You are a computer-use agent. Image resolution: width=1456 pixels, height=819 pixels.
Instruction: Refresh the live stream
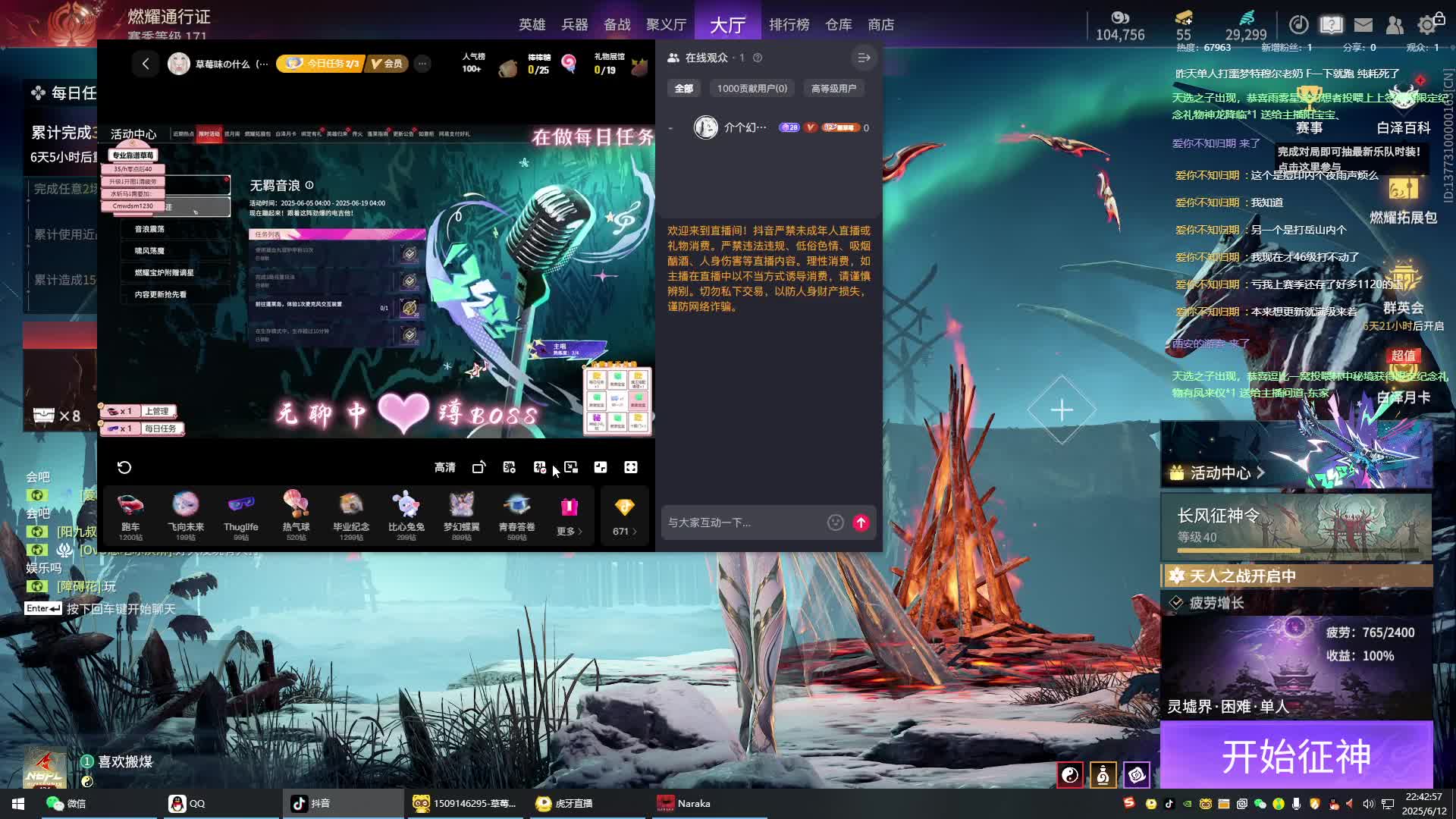click(x=124, y=467)
